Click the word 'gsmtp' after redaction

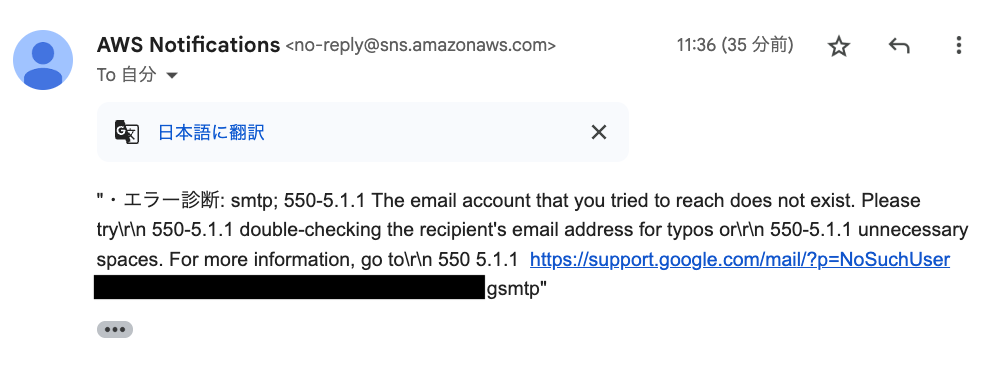click(x=514, y=290)
